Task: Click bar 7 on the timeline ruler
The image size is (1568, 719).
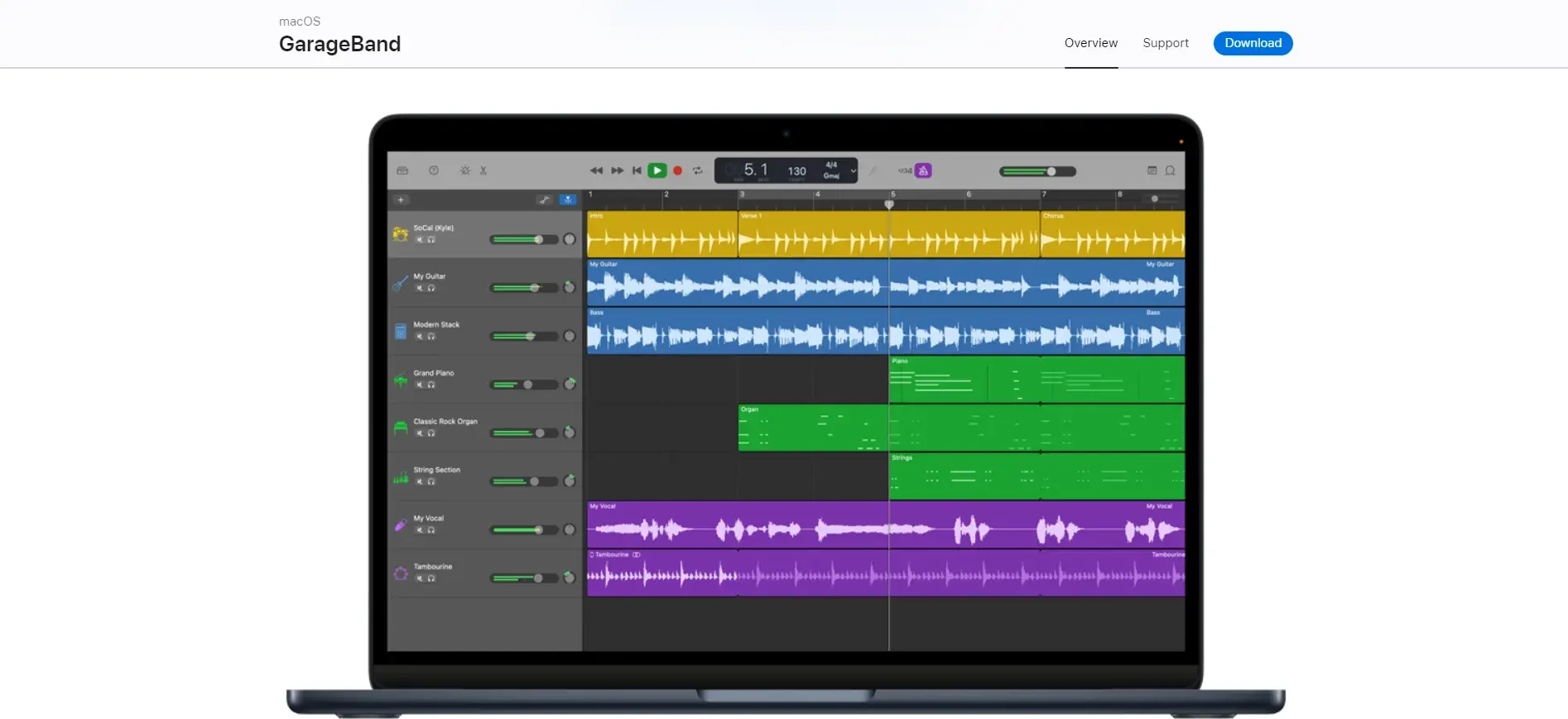Action: point(1044,194)
